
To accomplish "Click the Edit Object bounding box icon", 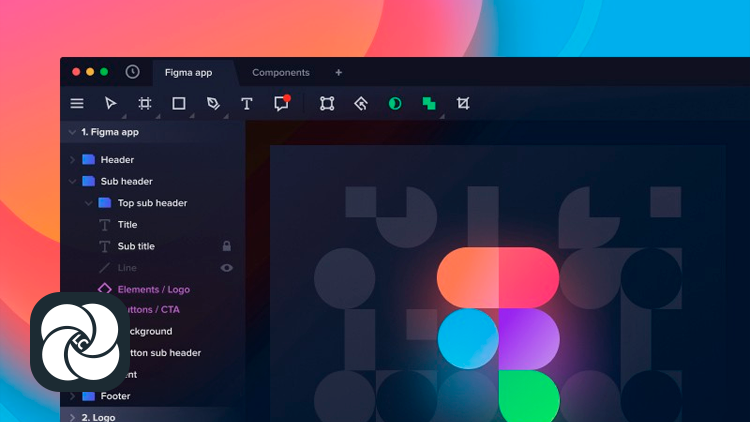I will 327,103.
